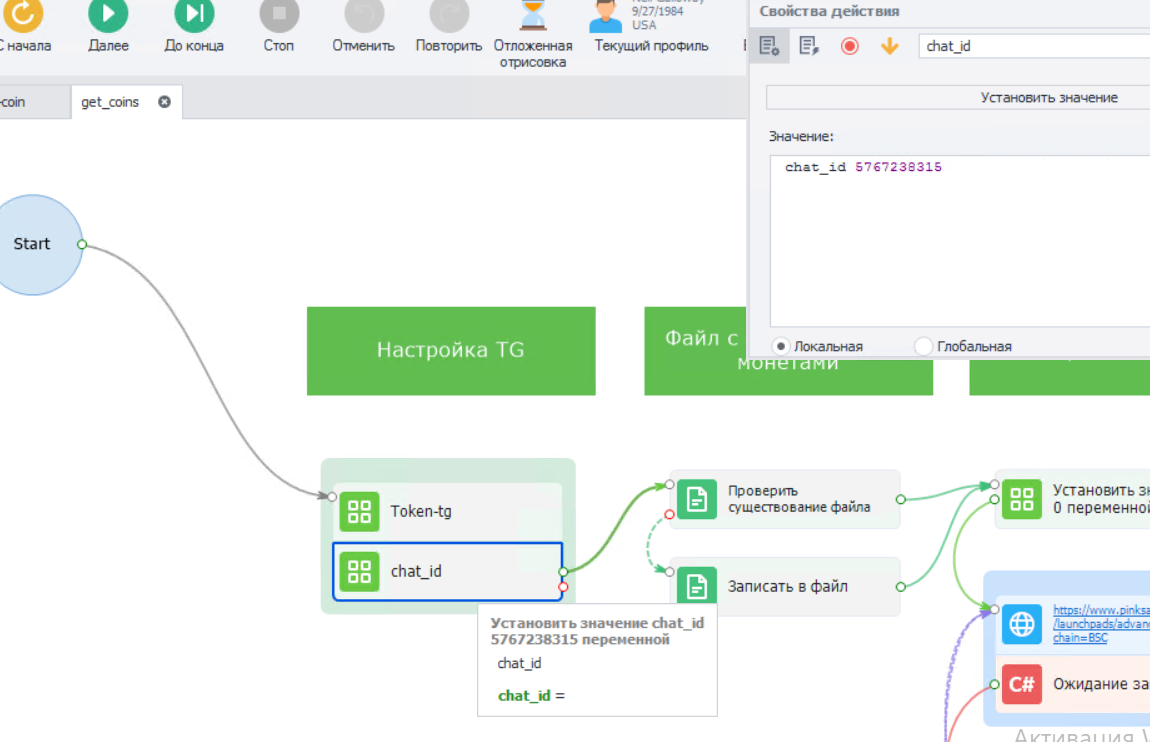Click the Записать в файл action
The height and width of the screenshot is (742, 1150).
point(785,586)
